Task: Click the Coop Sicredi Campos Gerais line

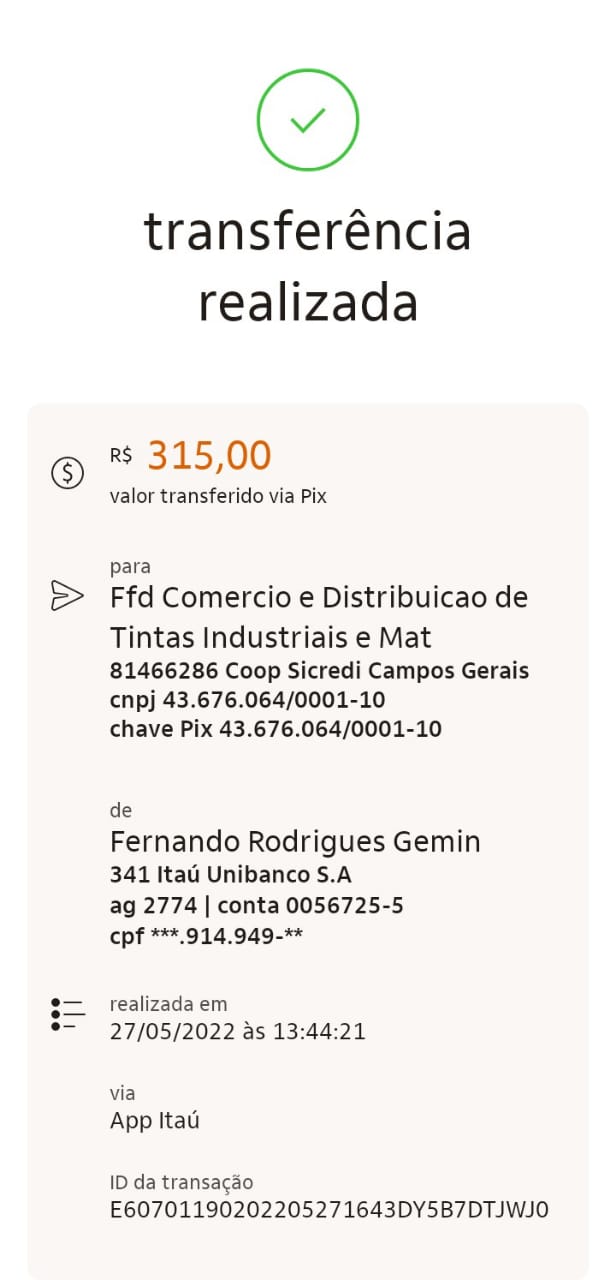Action: pos(319,670)
